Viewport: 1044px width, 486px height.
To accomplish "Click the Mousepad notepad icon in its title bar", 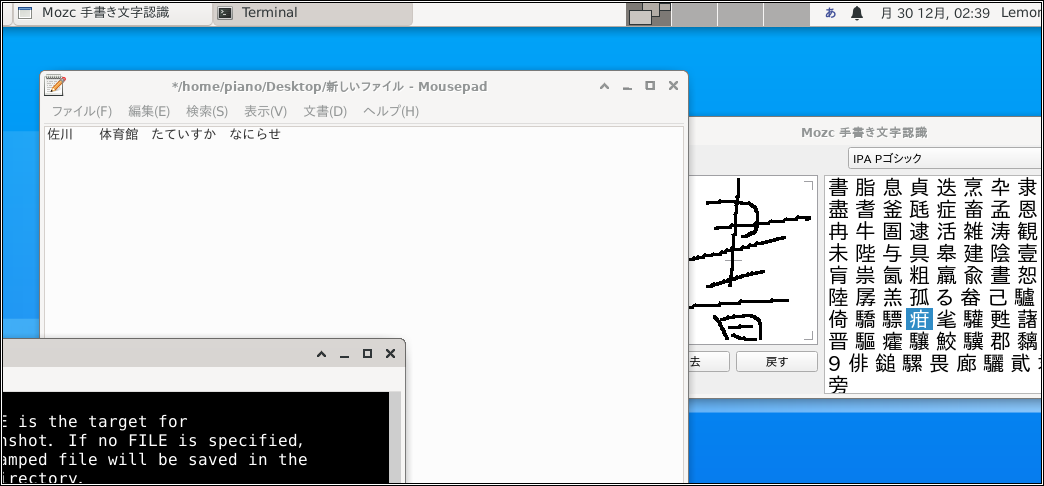I will pos(55,86).
